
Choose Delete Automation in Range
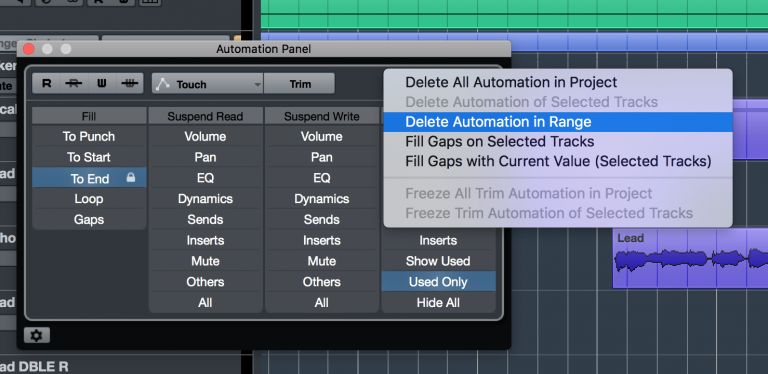point(558,122)
